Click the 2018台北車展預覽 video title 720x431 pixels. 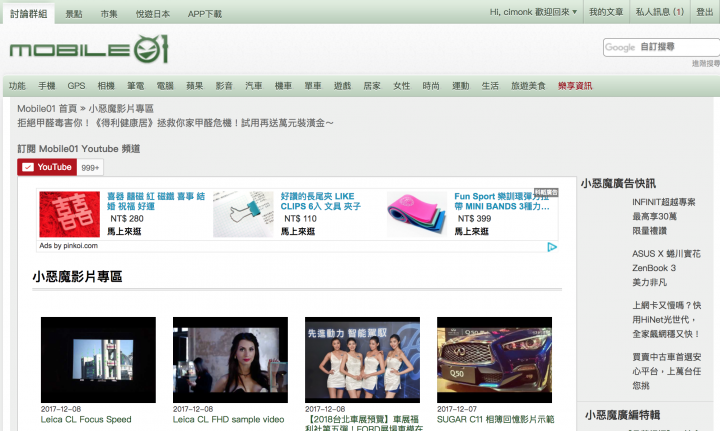click(x=364, y=424)
